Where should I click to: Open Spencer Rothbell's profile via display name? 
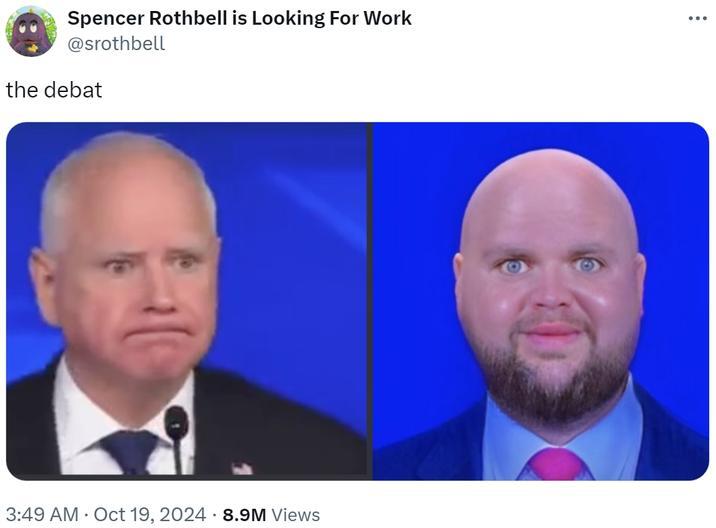[239, 18]
